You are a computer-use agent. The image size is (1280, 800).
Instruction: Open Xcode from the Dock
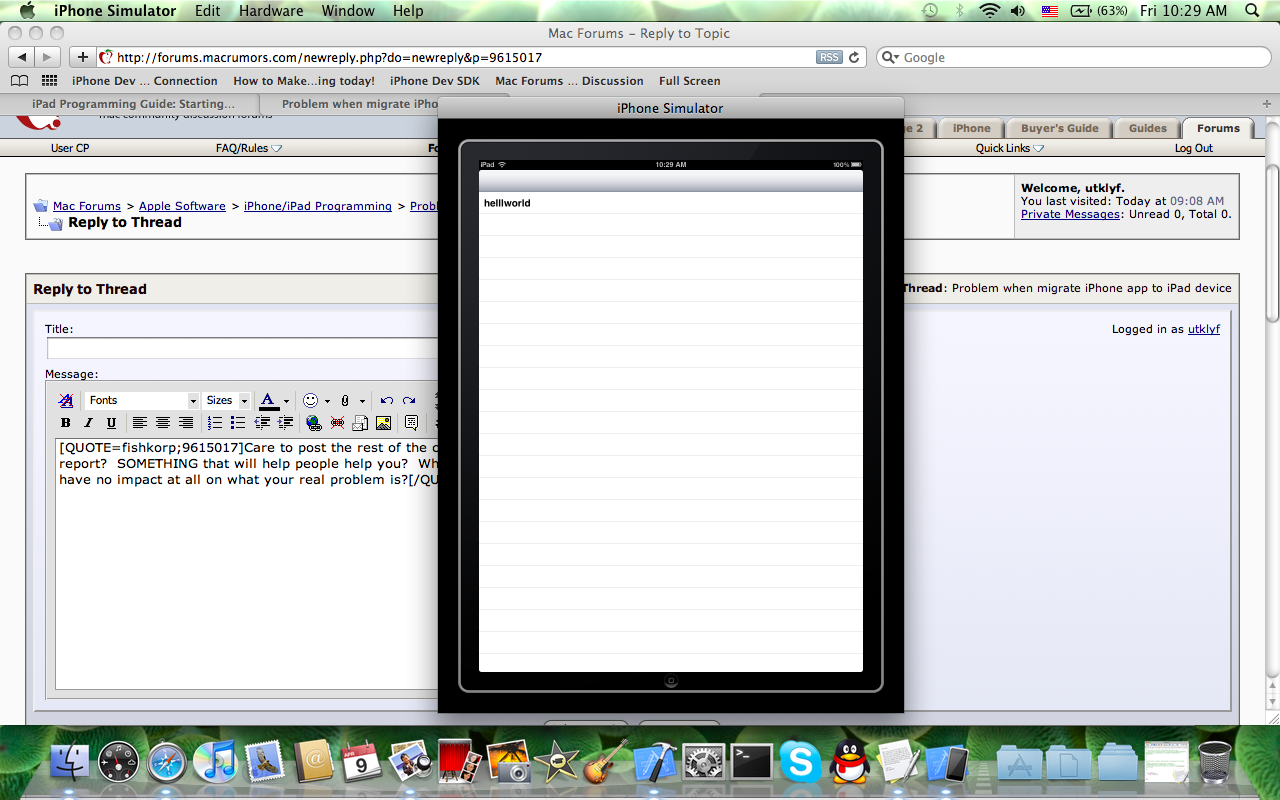(656, 763)
